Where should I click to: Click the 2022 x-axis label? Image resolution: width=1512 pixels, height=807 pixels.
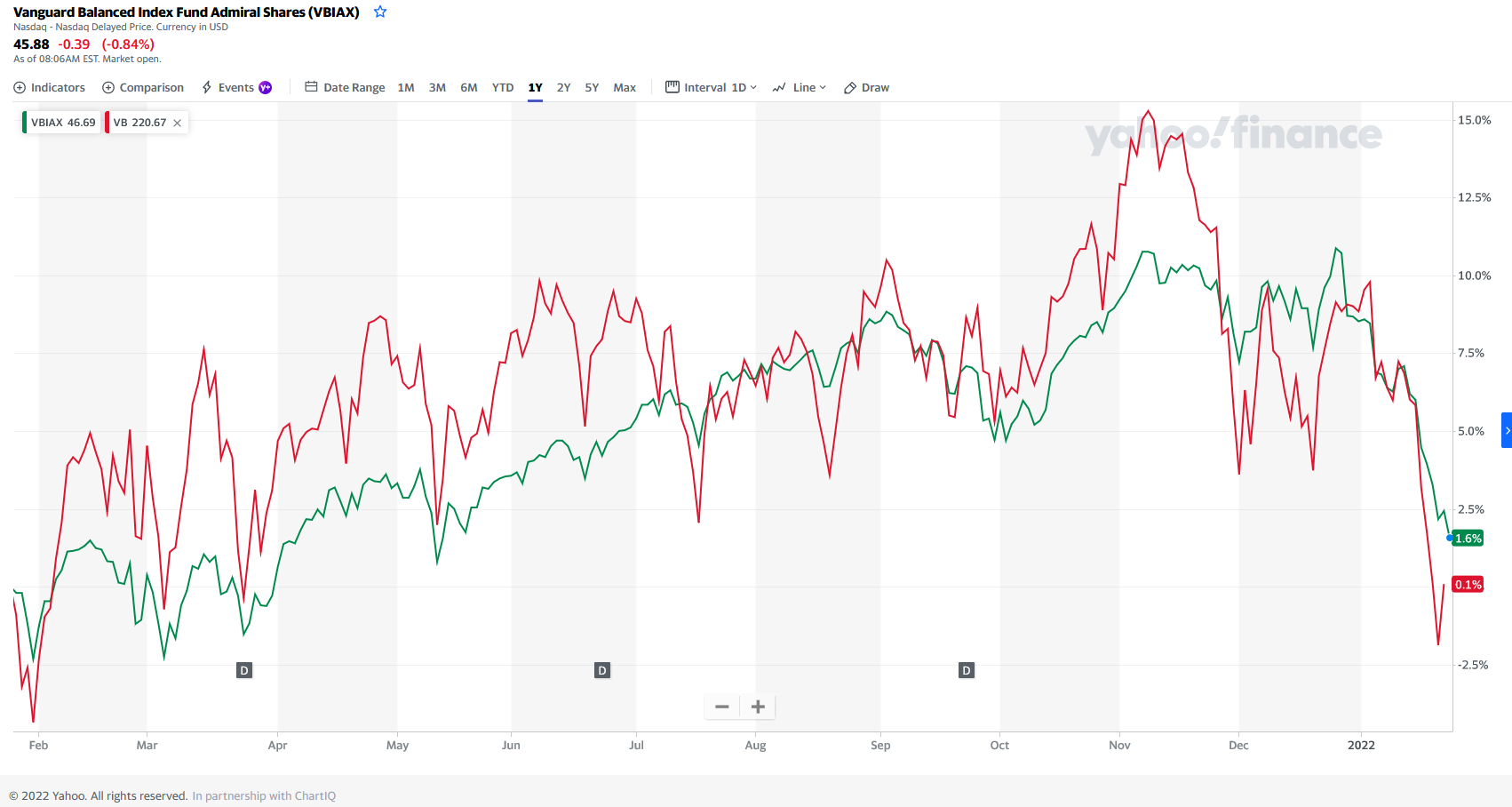(1361, 745)
